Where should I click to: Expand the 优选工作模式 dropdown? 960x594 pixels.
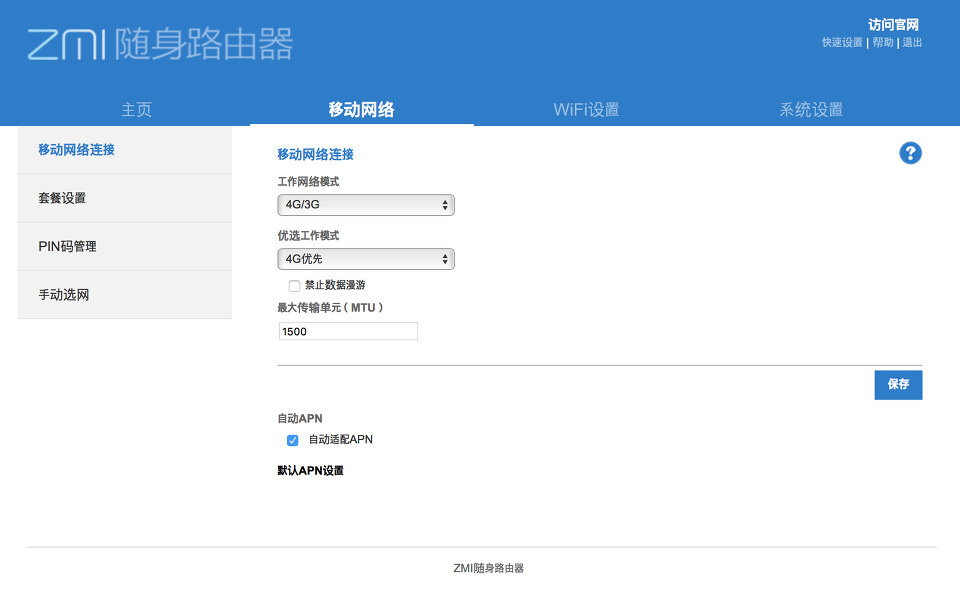point(365,259)
